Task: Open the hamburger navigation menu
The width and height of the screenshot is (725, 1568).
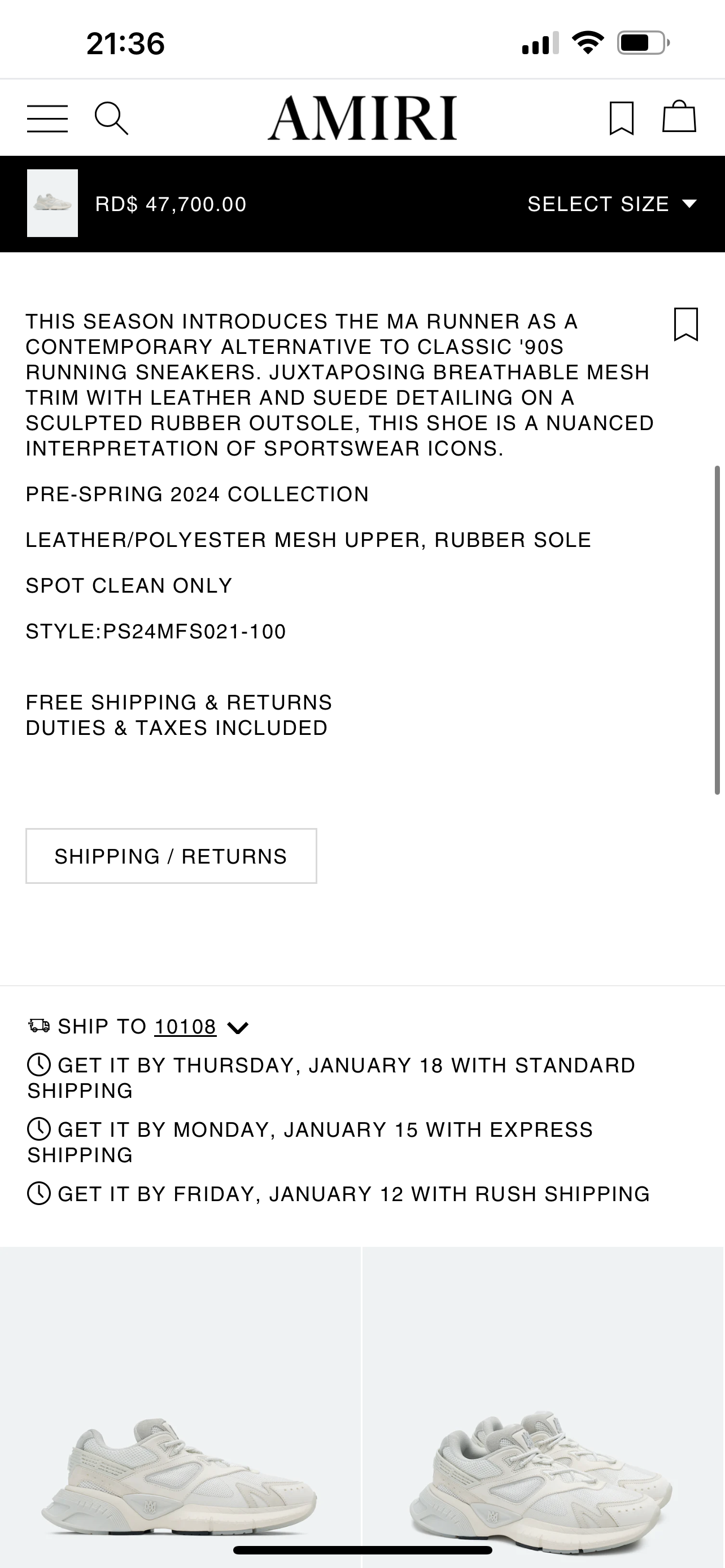Action: (47, 118)
